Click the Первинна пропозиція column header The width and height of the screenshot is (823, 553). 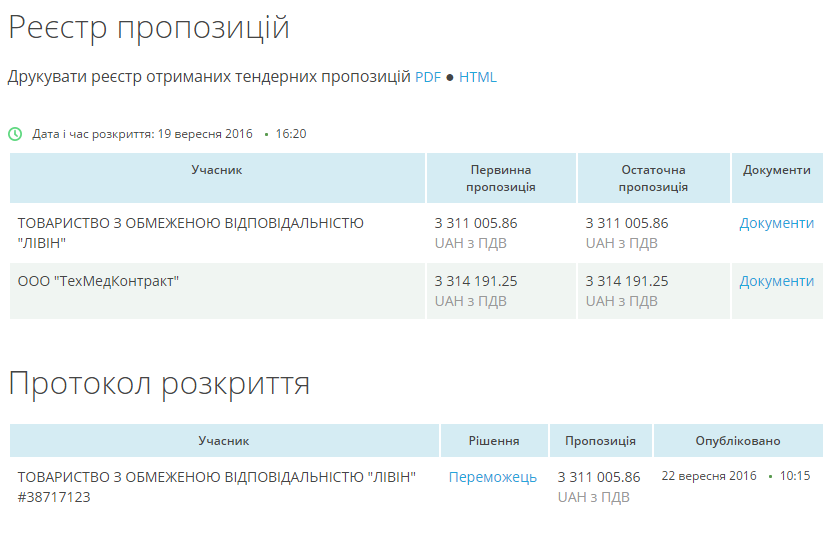point(501,178)
